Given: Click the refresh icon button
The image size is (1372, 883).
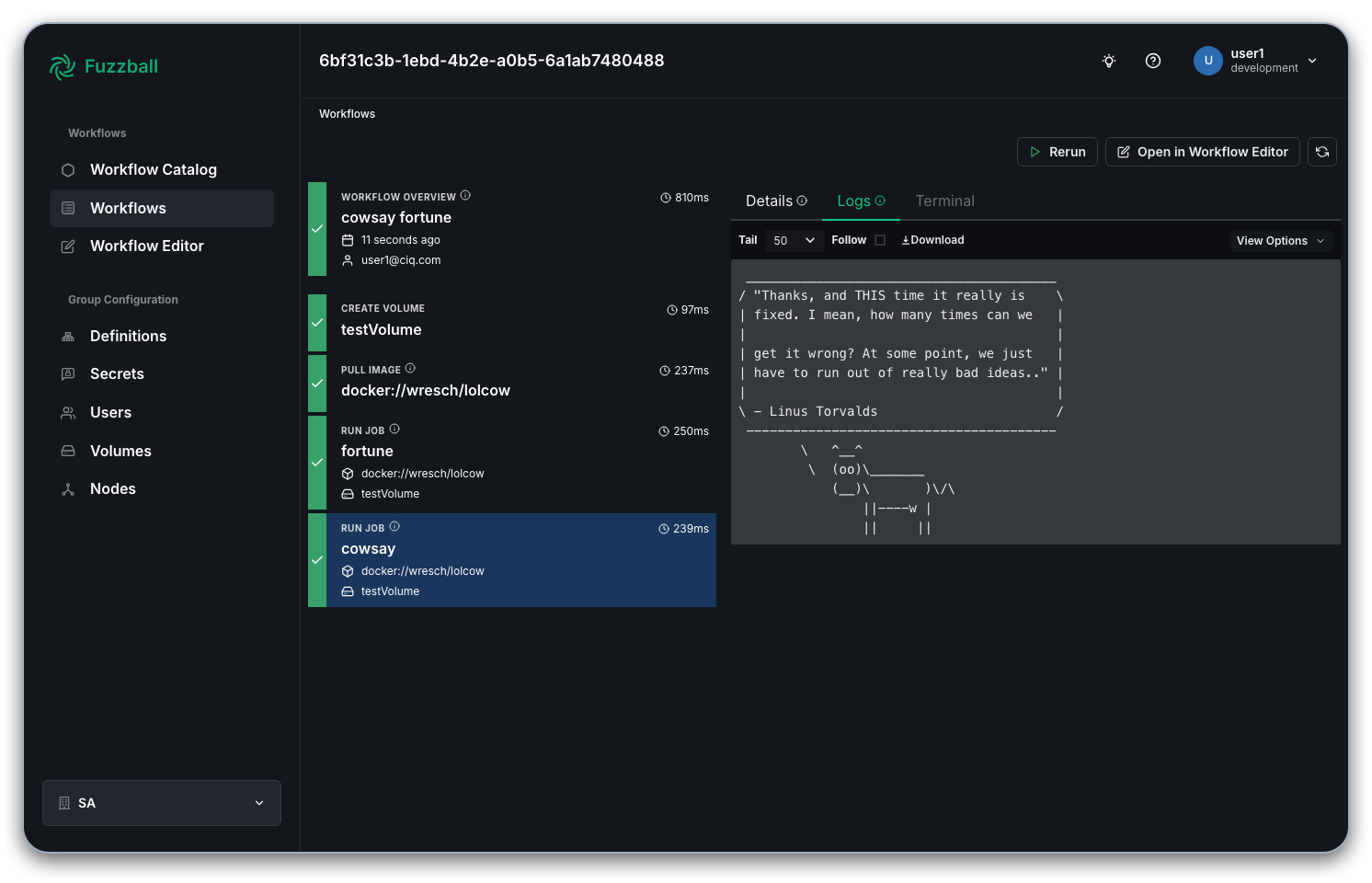Looking at the screenshot, I should [x=1322, y=152].
